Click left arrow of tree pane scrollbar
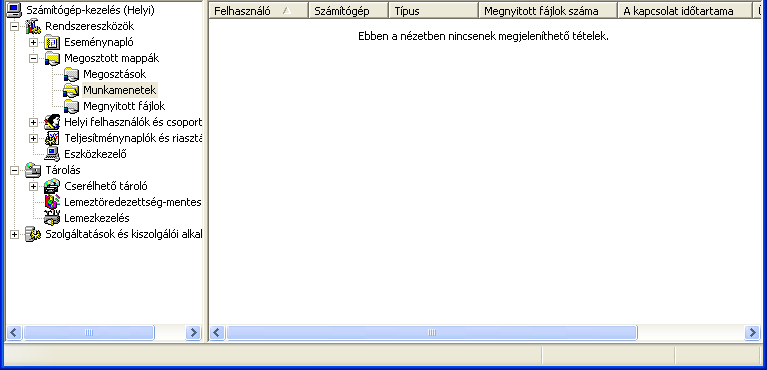The image size is (767, 370). 14,333
